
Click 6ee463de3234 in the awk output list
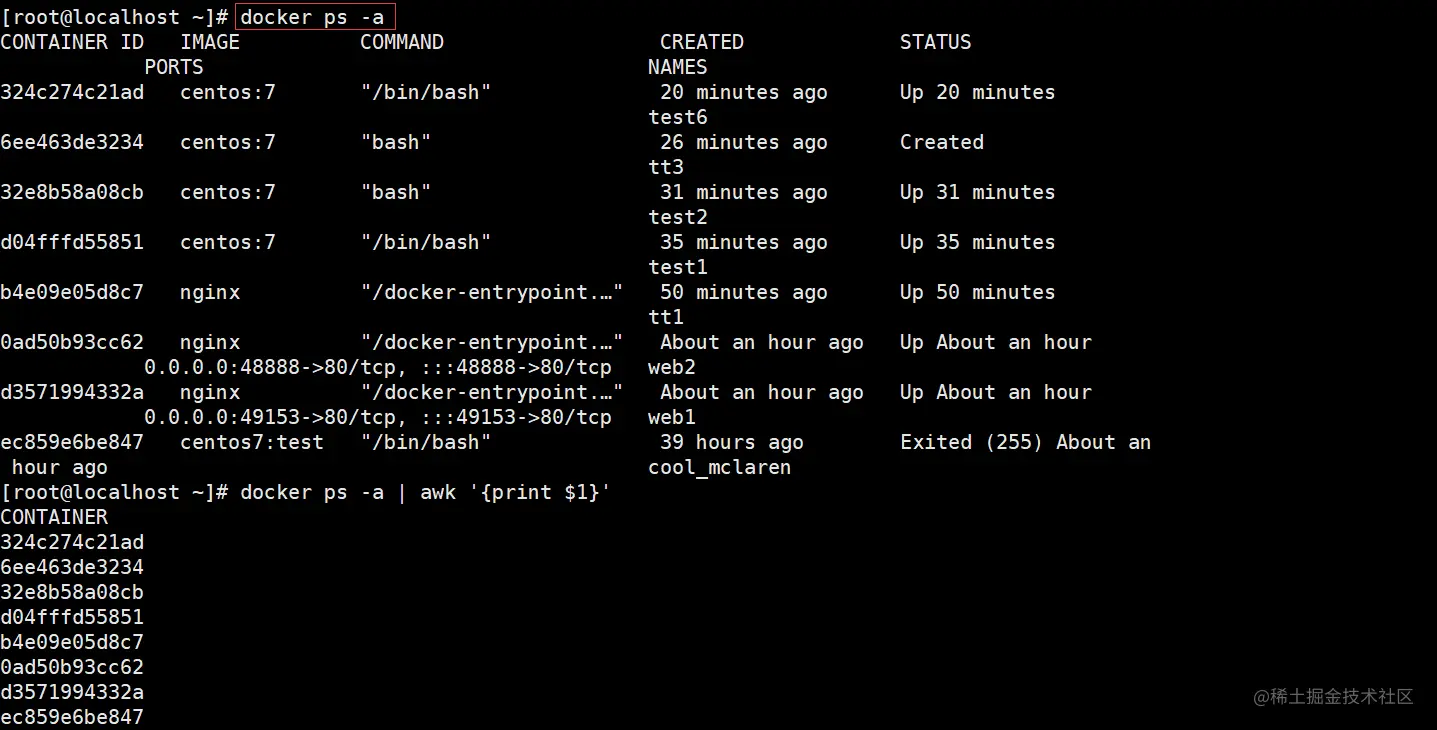pos(72,567)
